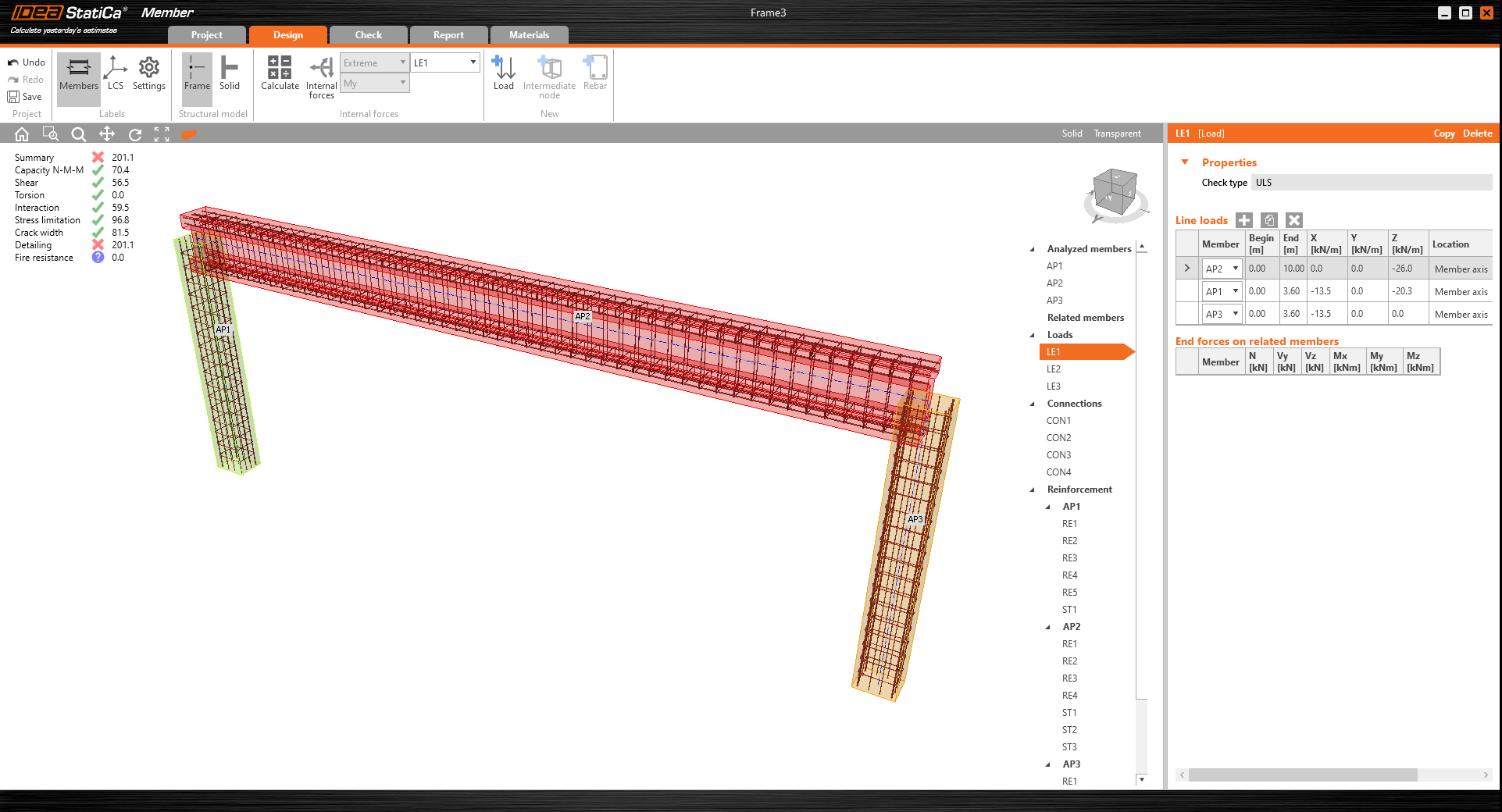Click the Z value -26.0 cell
The image size is (1502, 812).
tap(1408, 269)
